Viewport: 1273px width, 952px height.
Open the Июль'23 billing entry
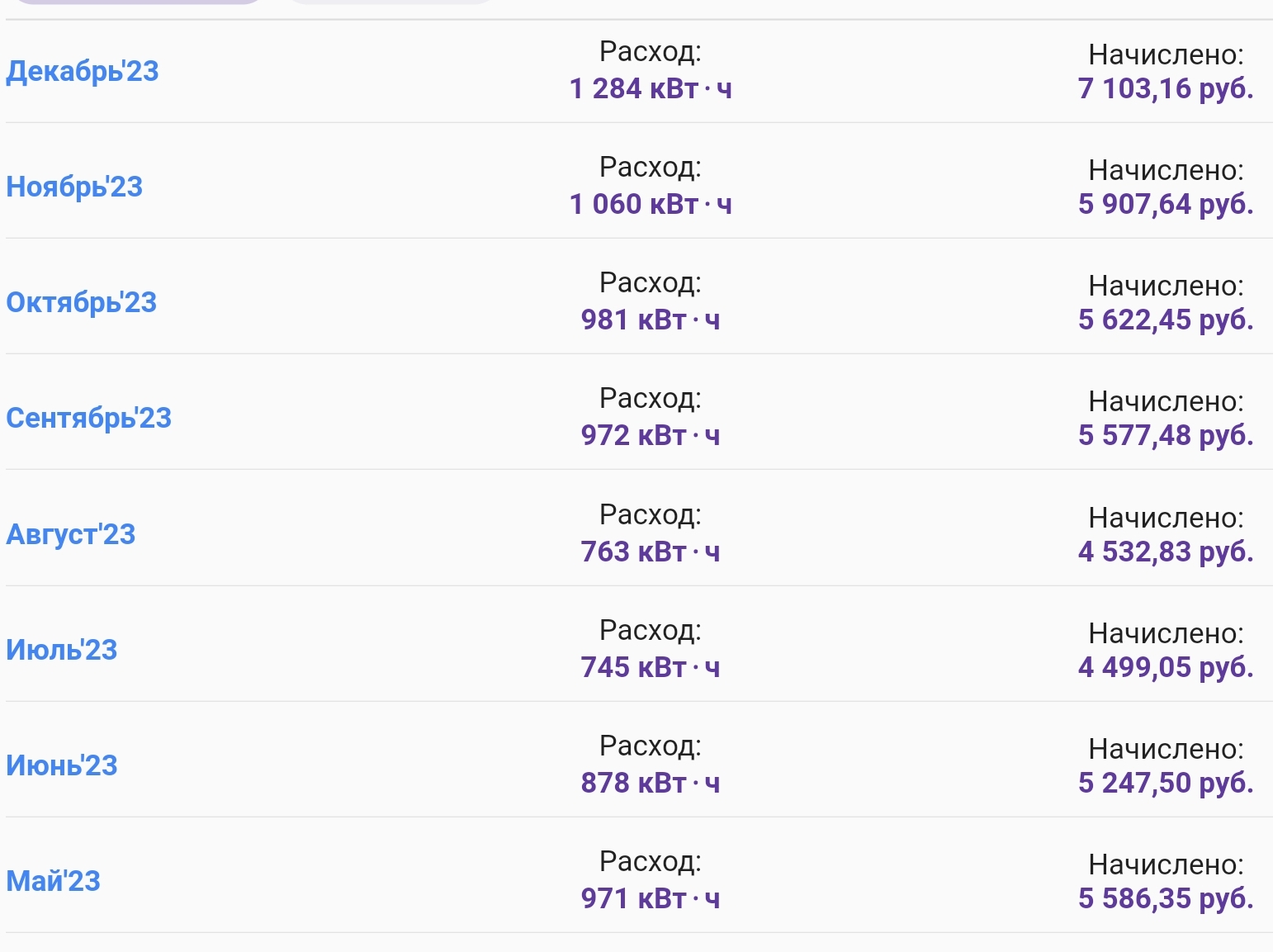62,650
